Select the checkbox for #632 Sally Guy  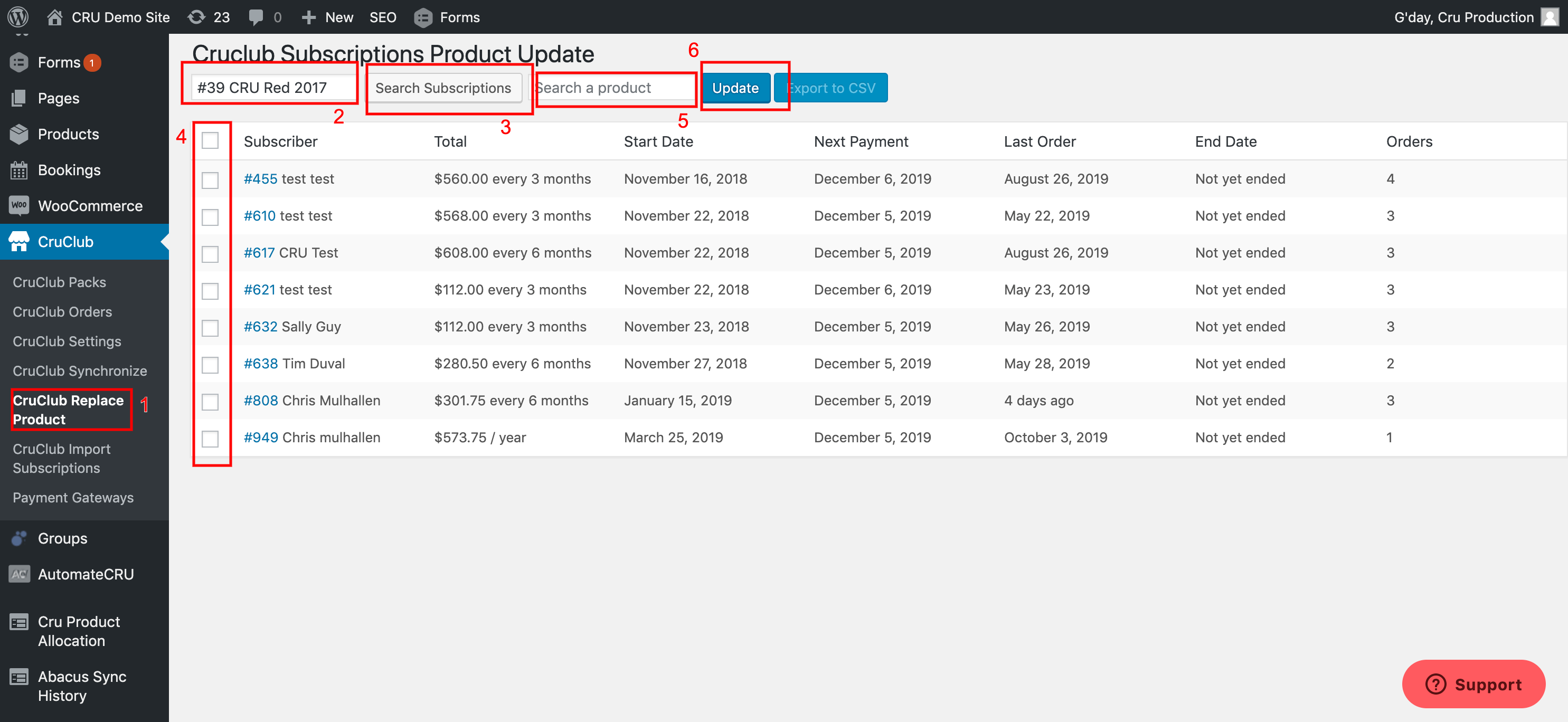(x=210, y=328)
